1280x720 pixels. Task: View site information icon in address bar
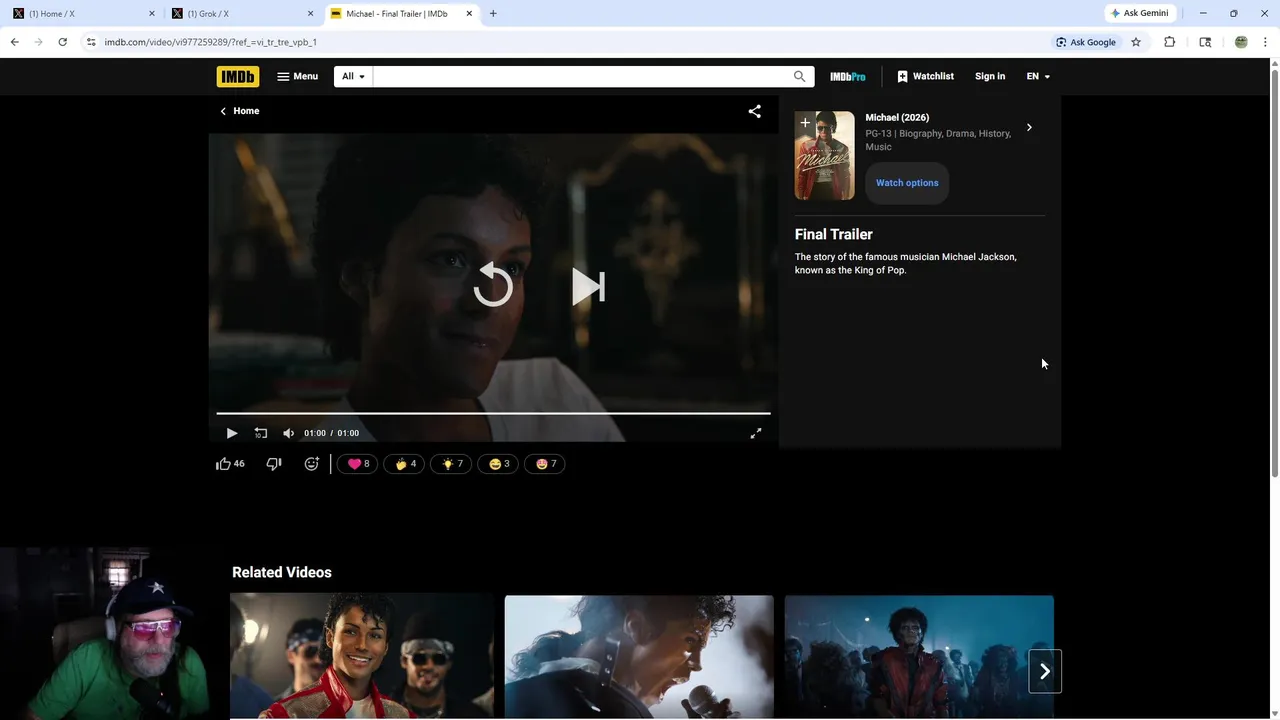pyautogui.click(x=91, y=42)
